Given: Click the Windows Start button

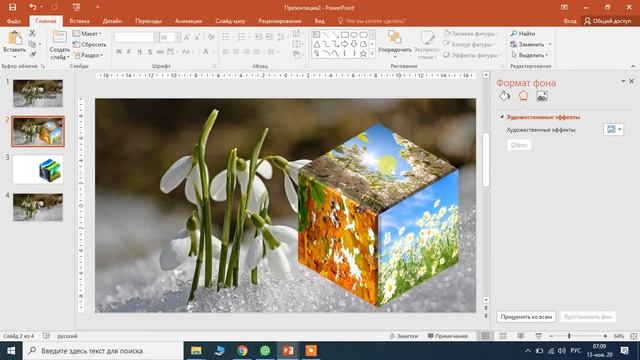Looking at the screenshot, I should pyautogui.click(x=11, y=351).
